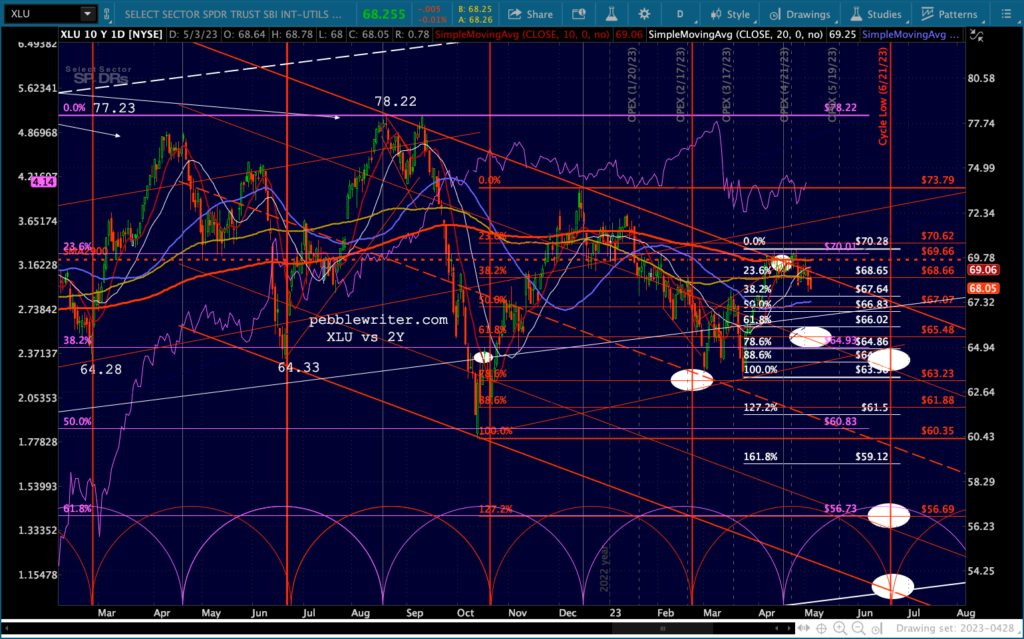Image resolution: width=1024 pixels, height=639 pixels.
Task: Click the time axis clock icon
Action: 877,629
